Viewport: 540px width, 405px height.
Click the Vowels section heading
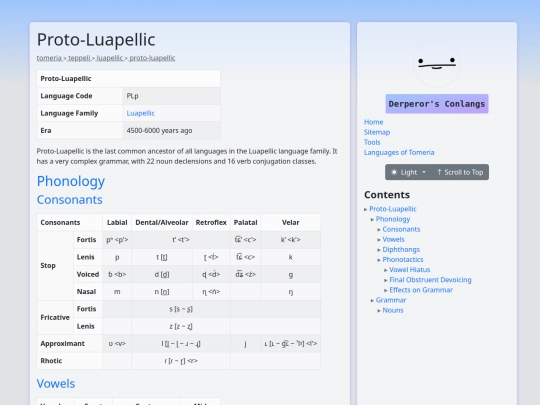(x=56, y=384)
